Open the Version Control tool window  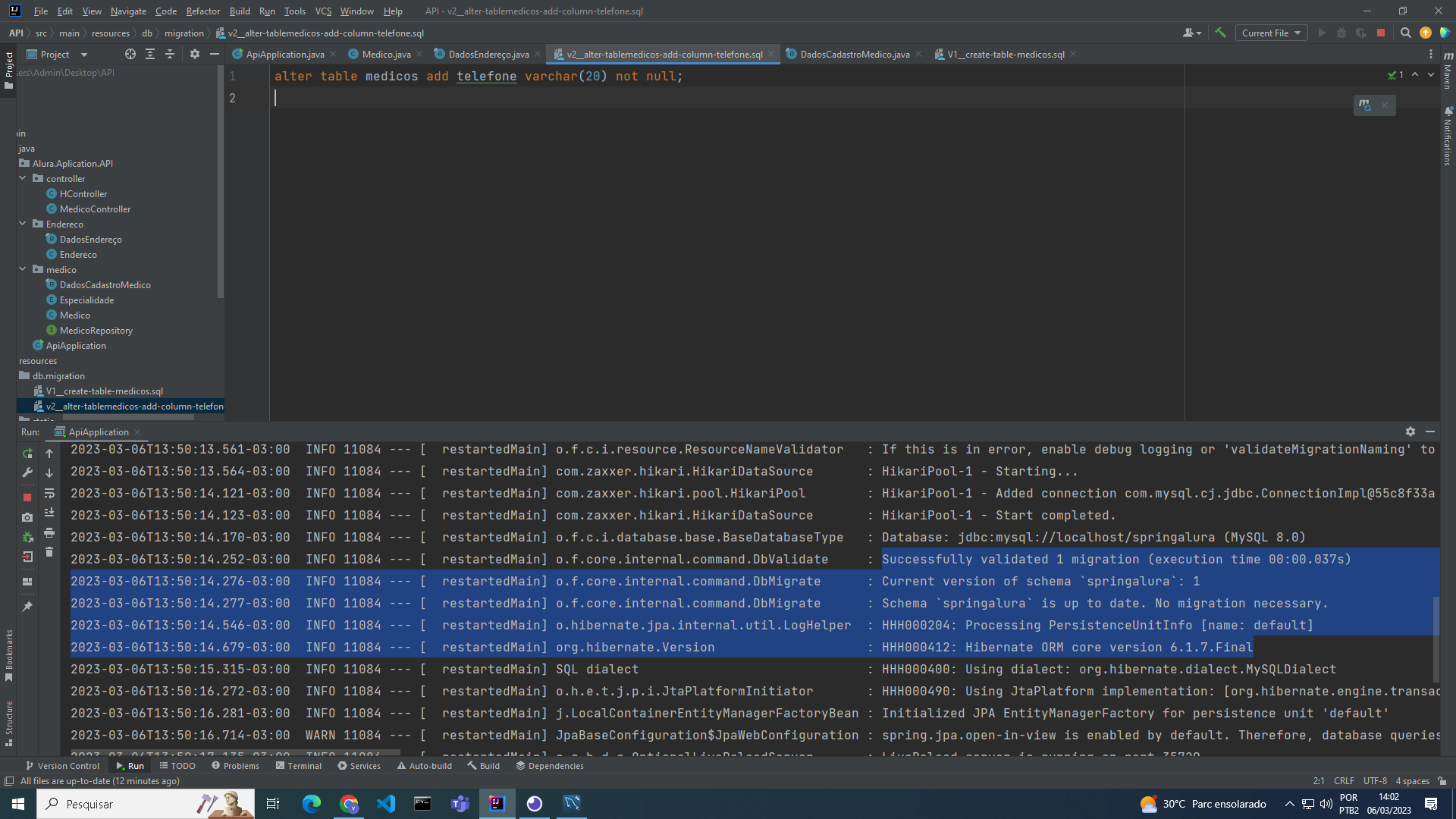click(x=62, y=766)
